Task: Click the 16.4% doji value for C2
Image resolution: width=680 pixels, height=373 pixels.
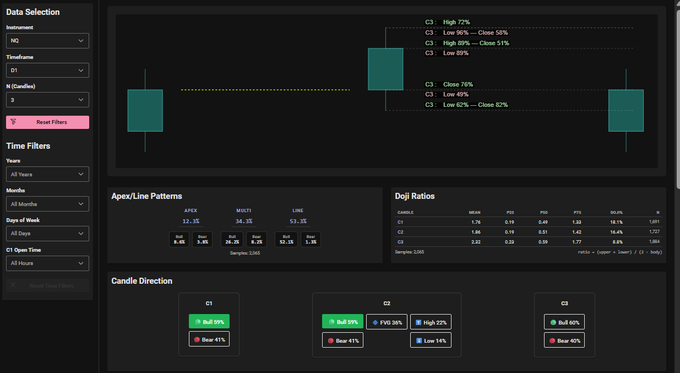Action: point(616,232)
